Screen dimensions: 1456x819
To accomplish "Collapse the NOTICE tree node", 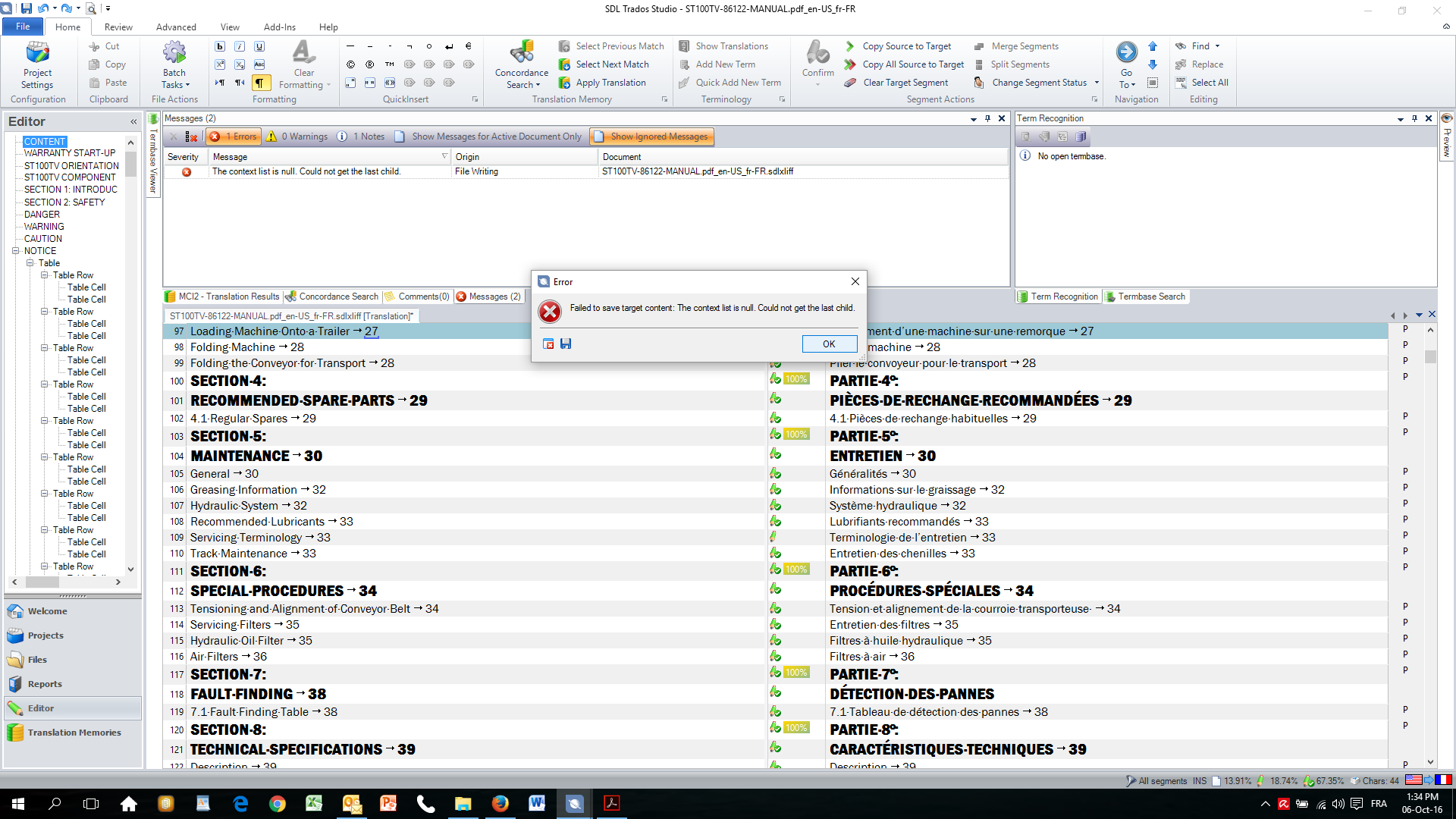I will (16, 251).
